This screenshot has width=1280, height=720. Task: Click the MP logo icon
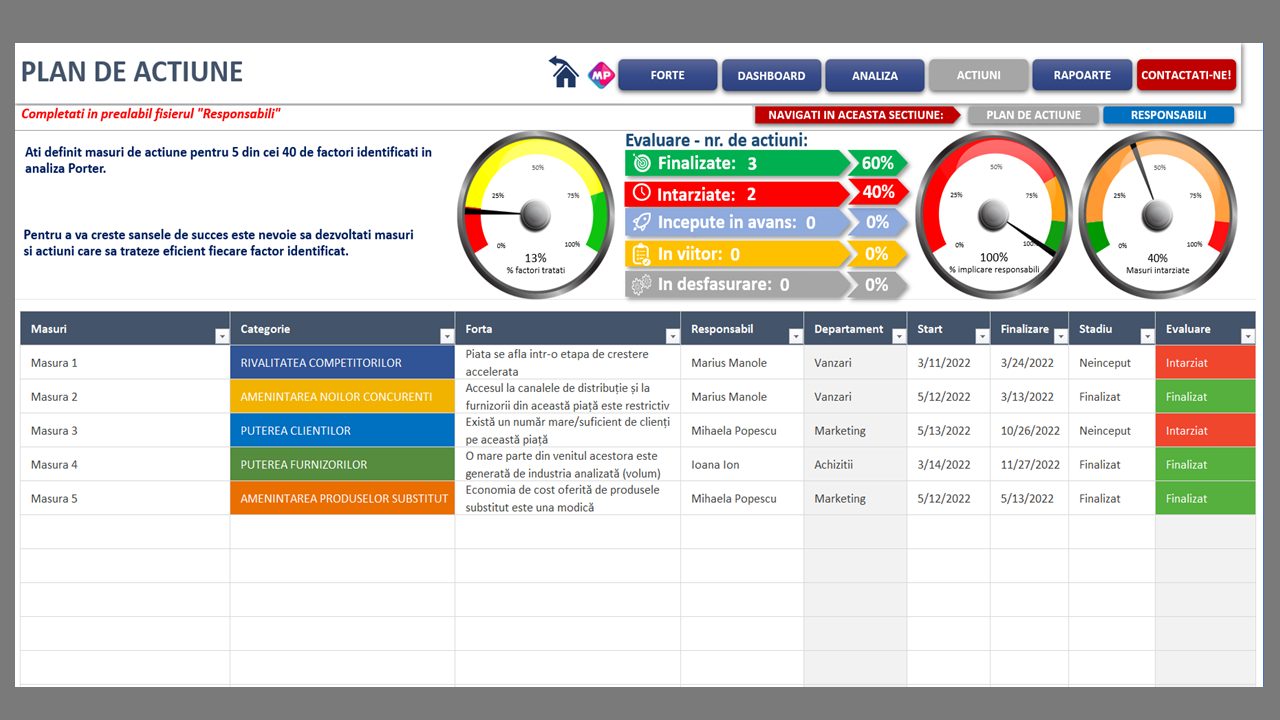click(600, 74)
